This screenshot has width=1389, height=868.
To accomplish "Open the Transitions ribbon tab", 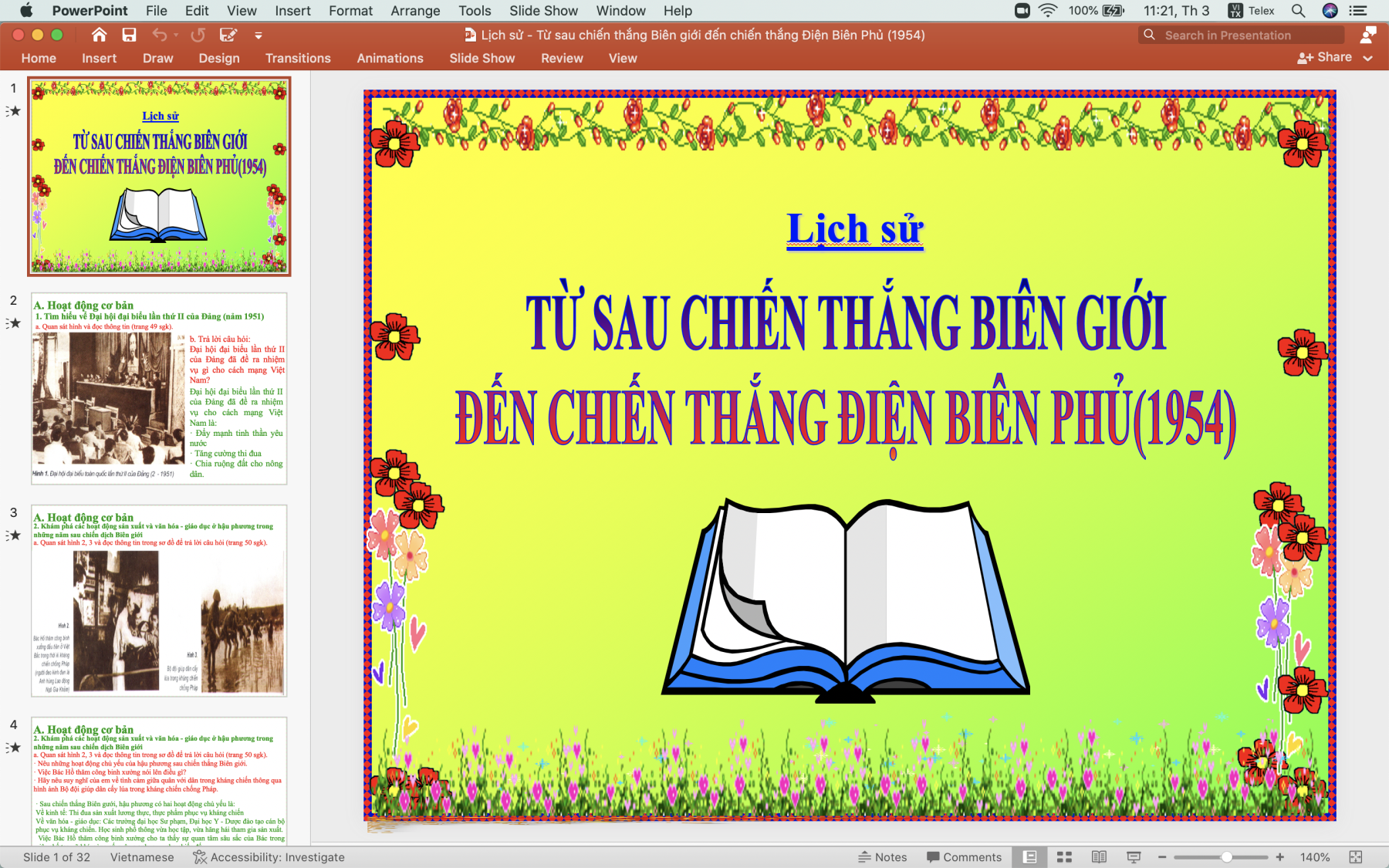I will 298,58.
